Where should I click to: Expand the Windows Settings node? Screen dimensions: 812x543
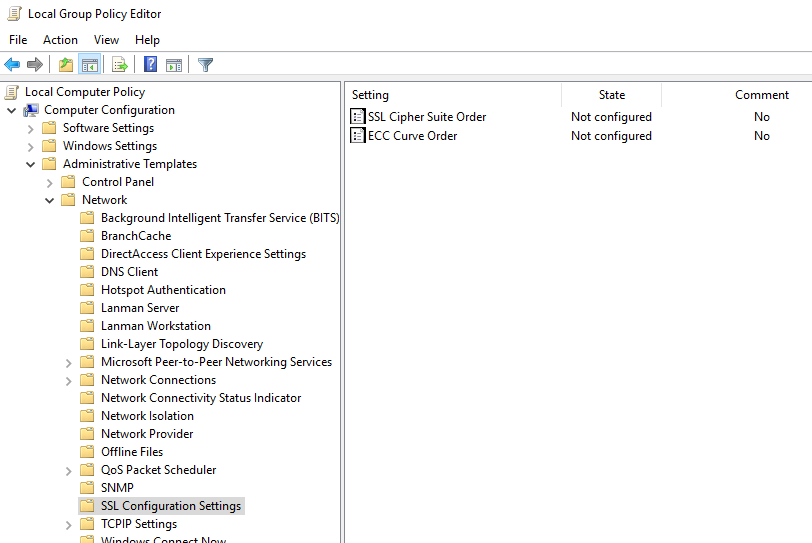pos(31,147)
